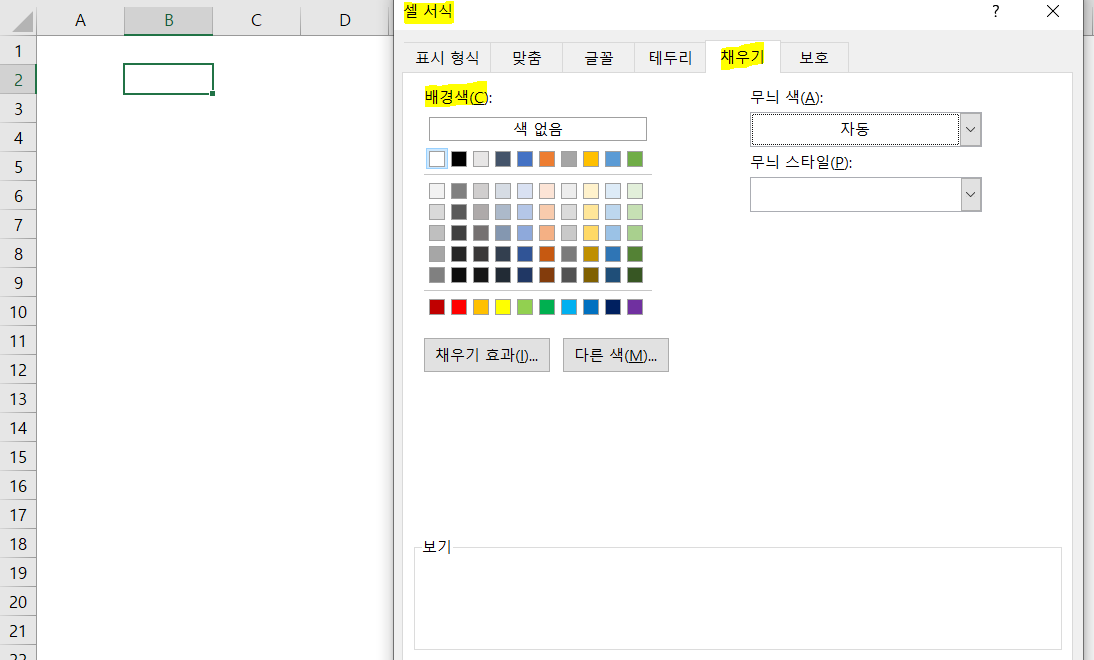Pick the white theme color swatch
Screen dimensions: 1094x660
tap(437, 159)
